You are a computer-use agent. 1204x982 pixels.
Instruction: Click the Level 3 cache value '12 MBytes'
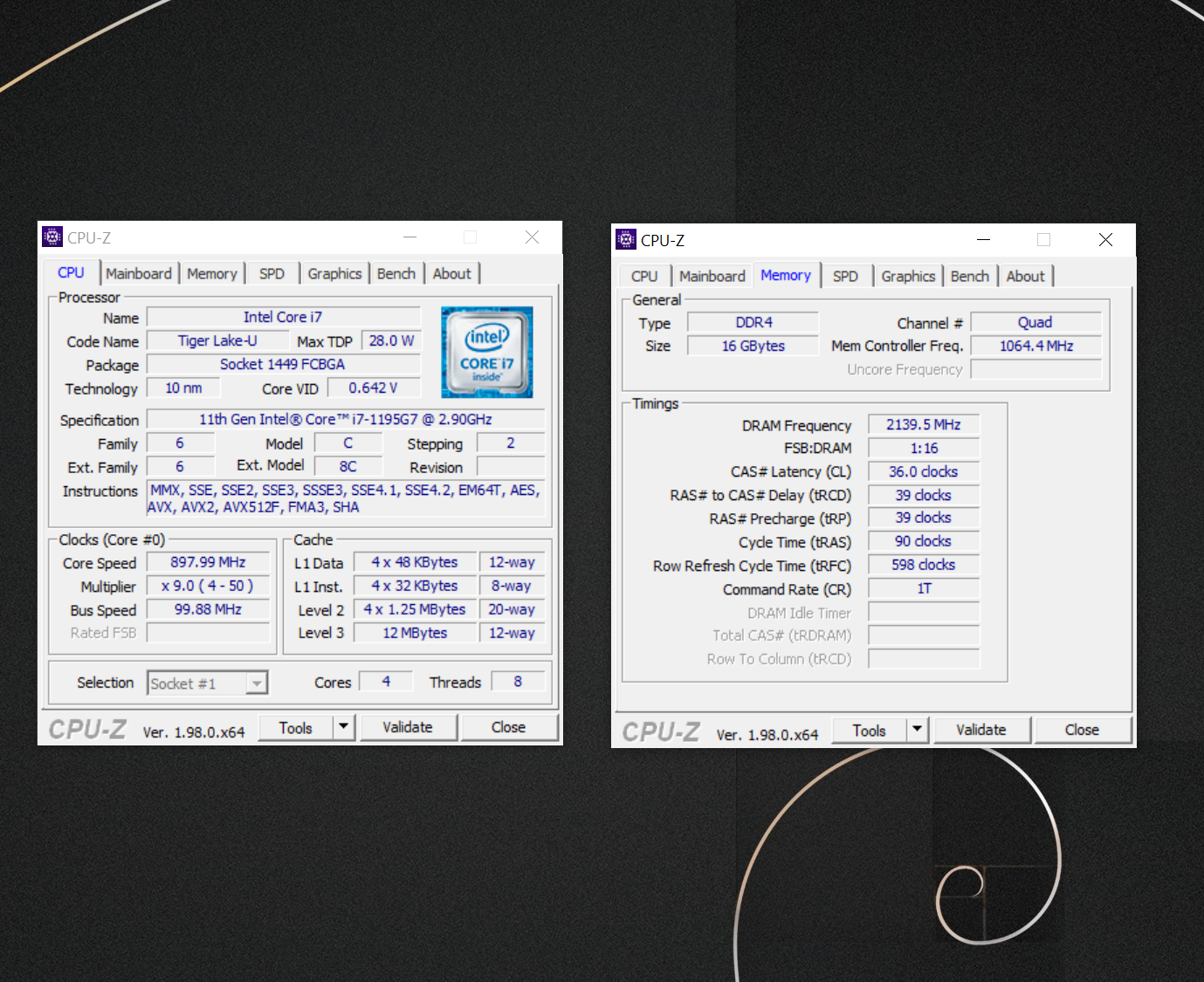(415, 633)
